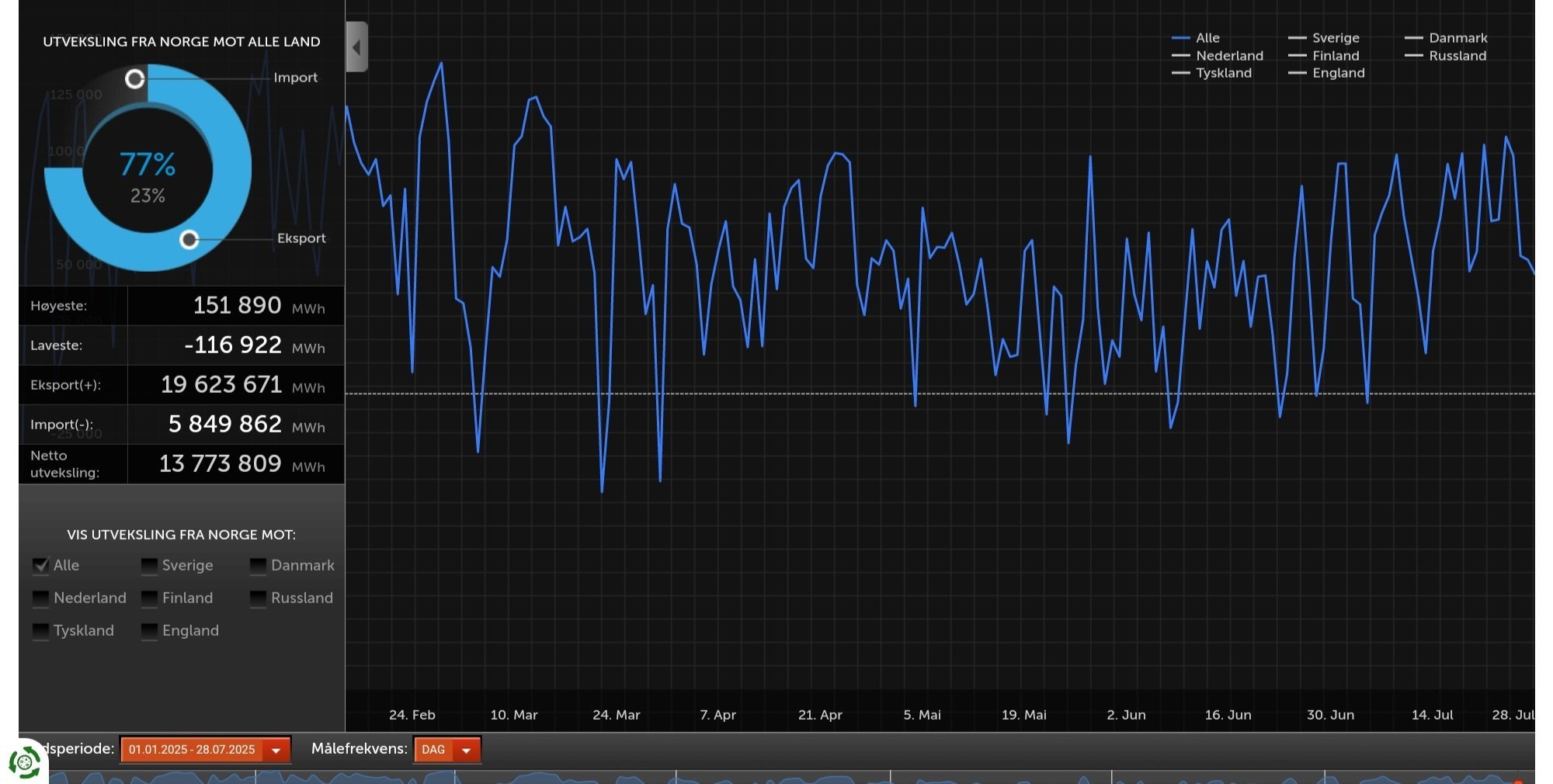Collapse the side panel with left arrow
This screenshot has width=1553, height=784.
click(x=356, y=47)
